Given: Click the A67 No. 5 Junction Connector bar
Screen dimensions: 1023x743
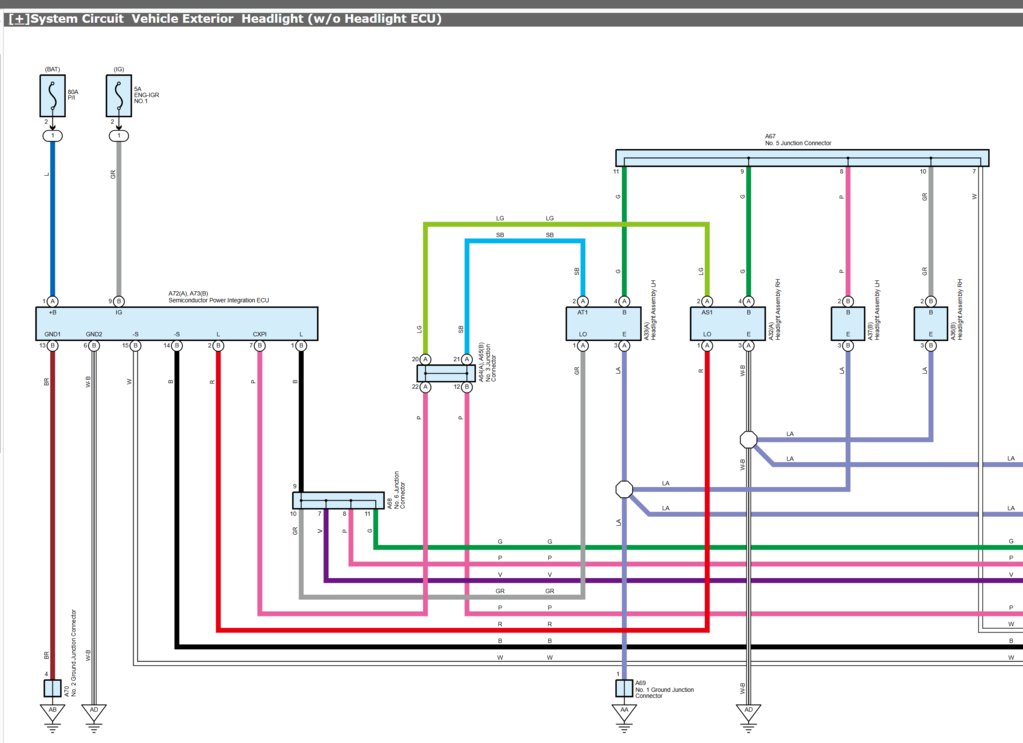Looking at the screenshot, I should pos(802,158).
